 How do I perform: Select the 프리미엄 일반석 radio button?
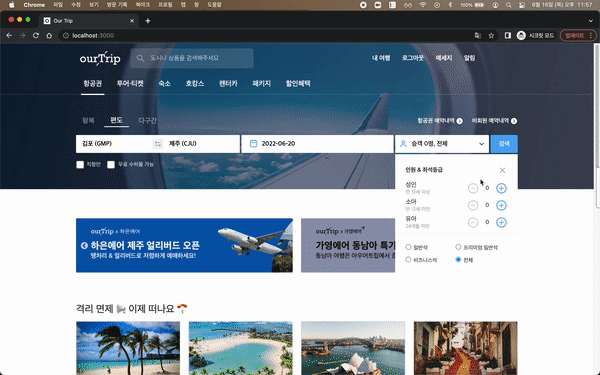458,247
